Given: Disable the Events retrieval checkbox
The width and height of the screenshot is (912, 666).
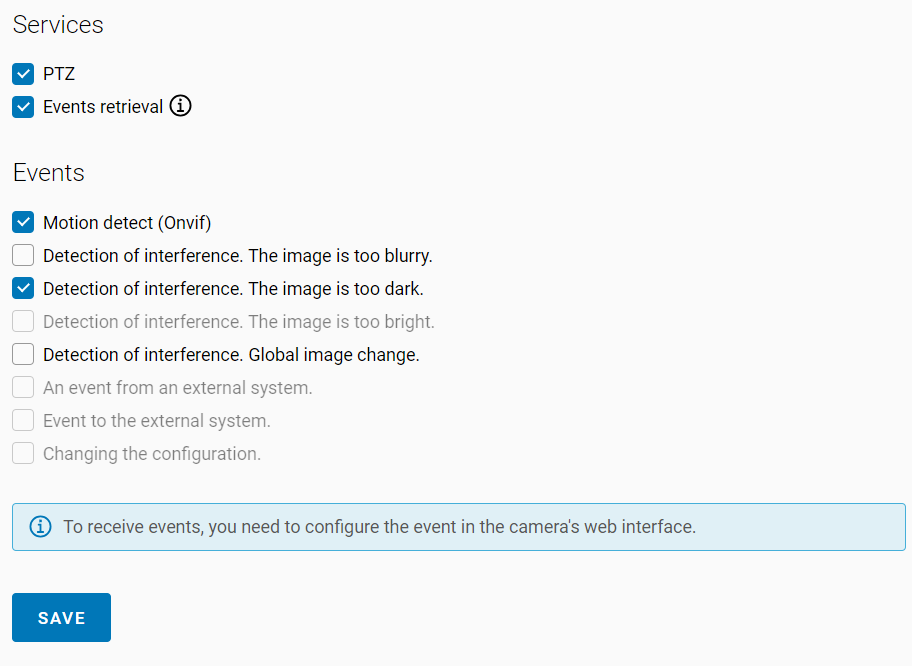Looking at the screenshot, I should click(x=23, y=107).
